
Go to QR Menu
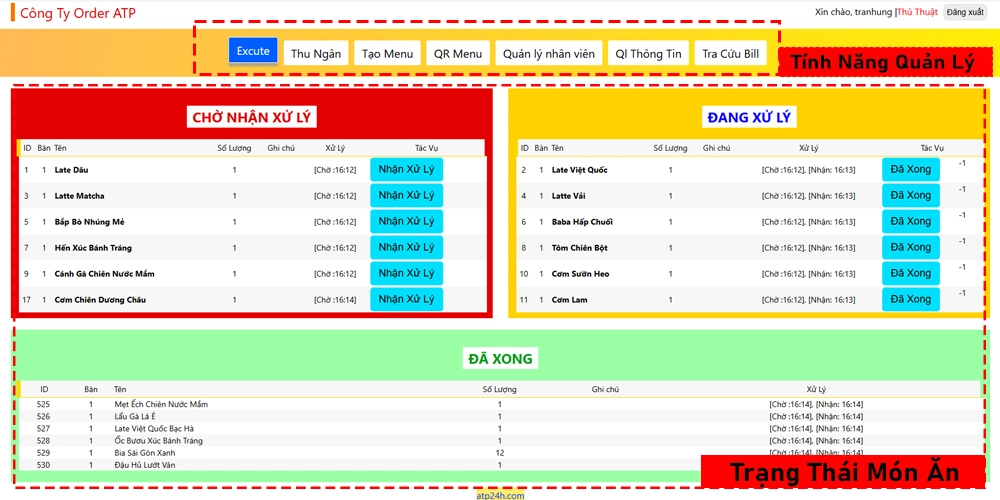point(458,54)
